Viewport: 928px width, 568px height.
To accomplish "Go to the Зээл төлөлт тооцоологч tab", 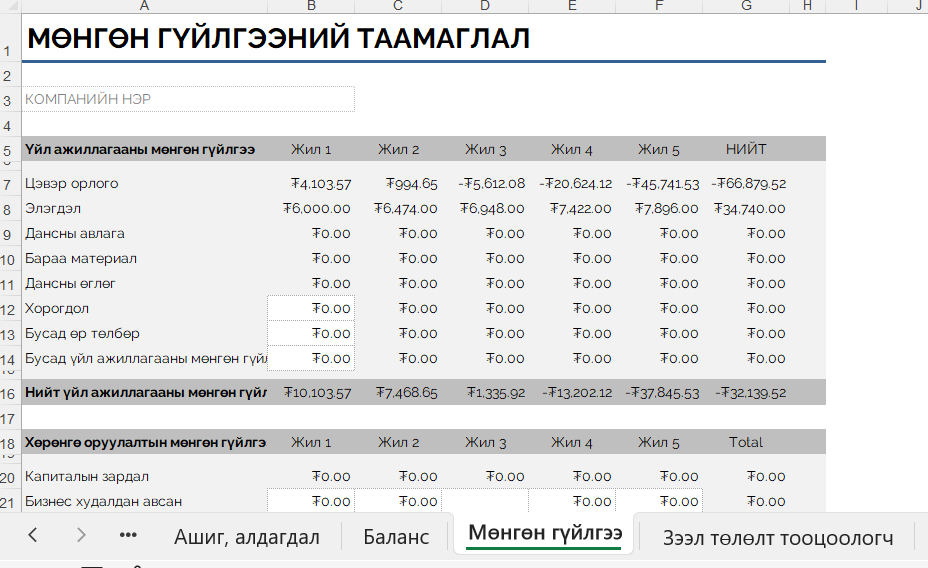I will coord(777,537).
